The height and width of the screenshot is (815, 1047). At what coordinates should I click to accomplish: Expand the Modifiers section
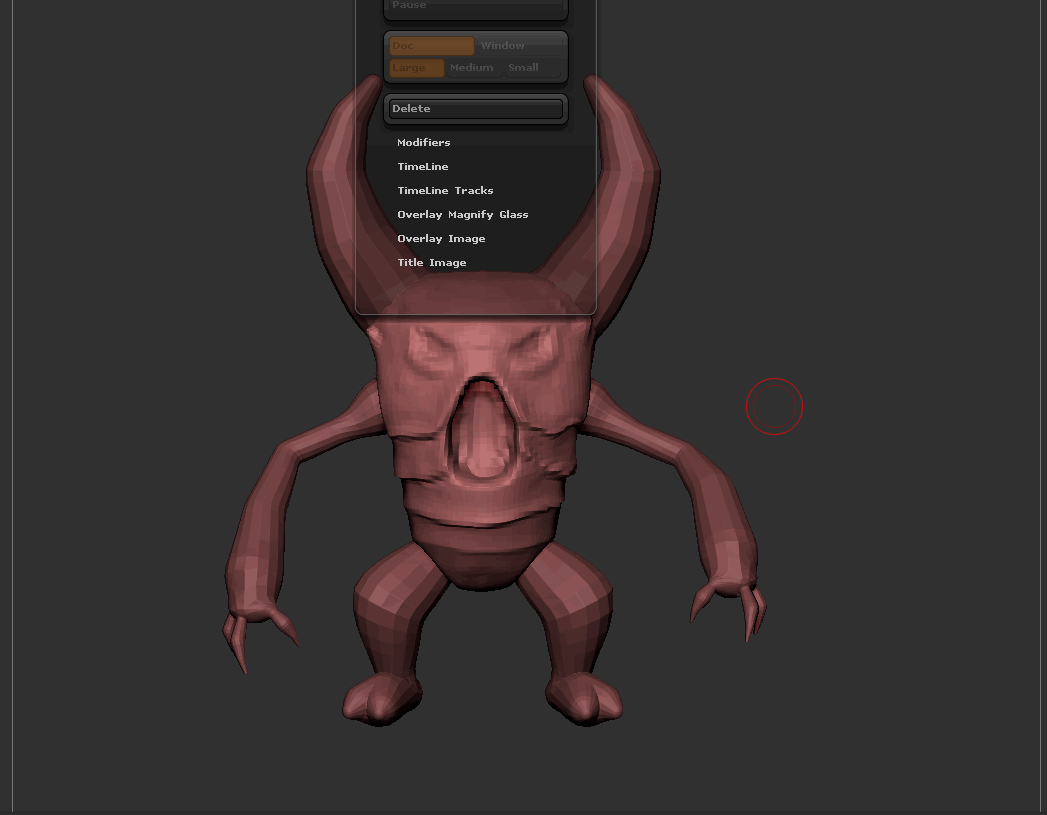point(424,143)
